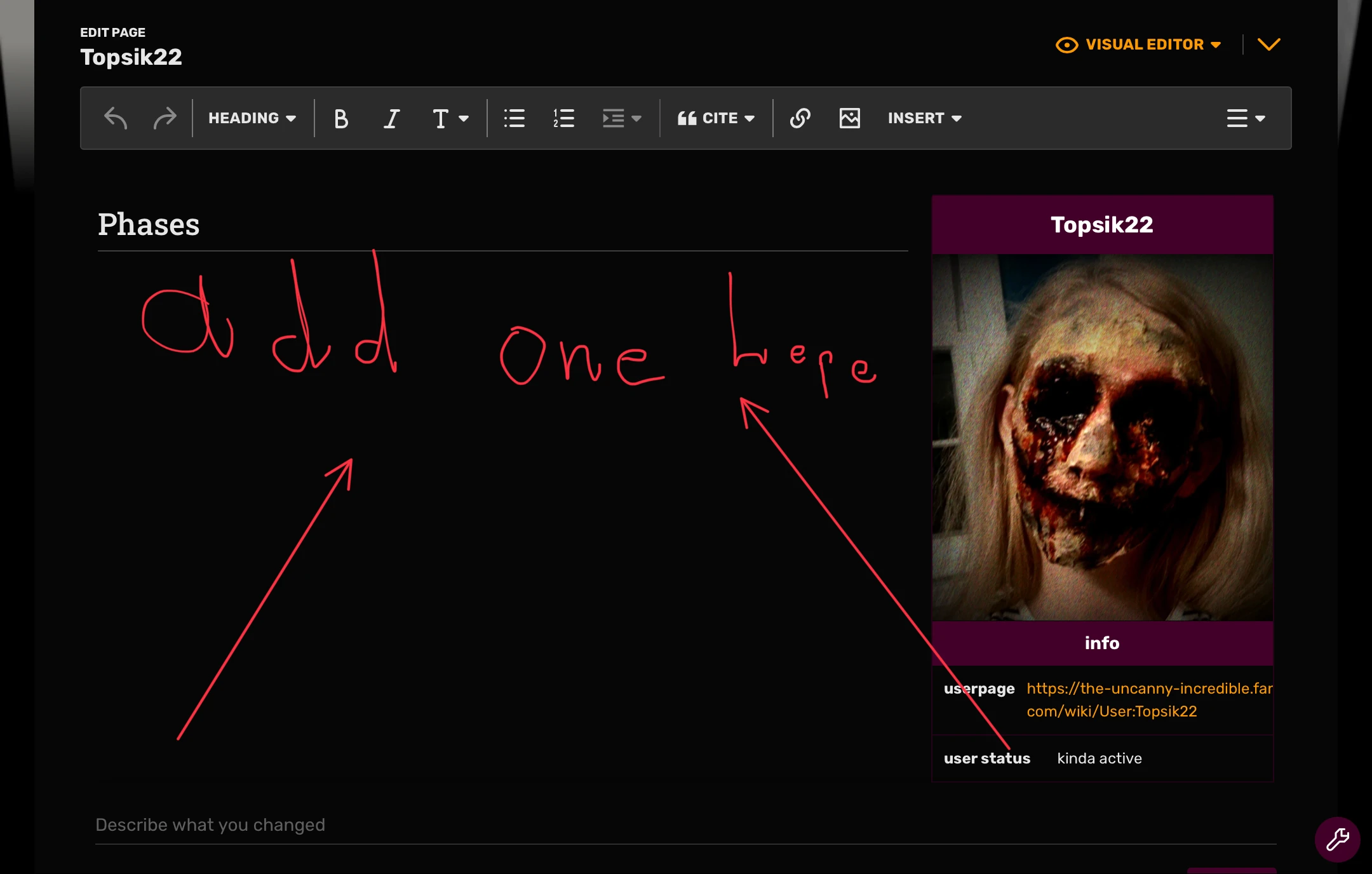
Task: Expand the text styling options dropdown
Action: click(x=449, y=118)
